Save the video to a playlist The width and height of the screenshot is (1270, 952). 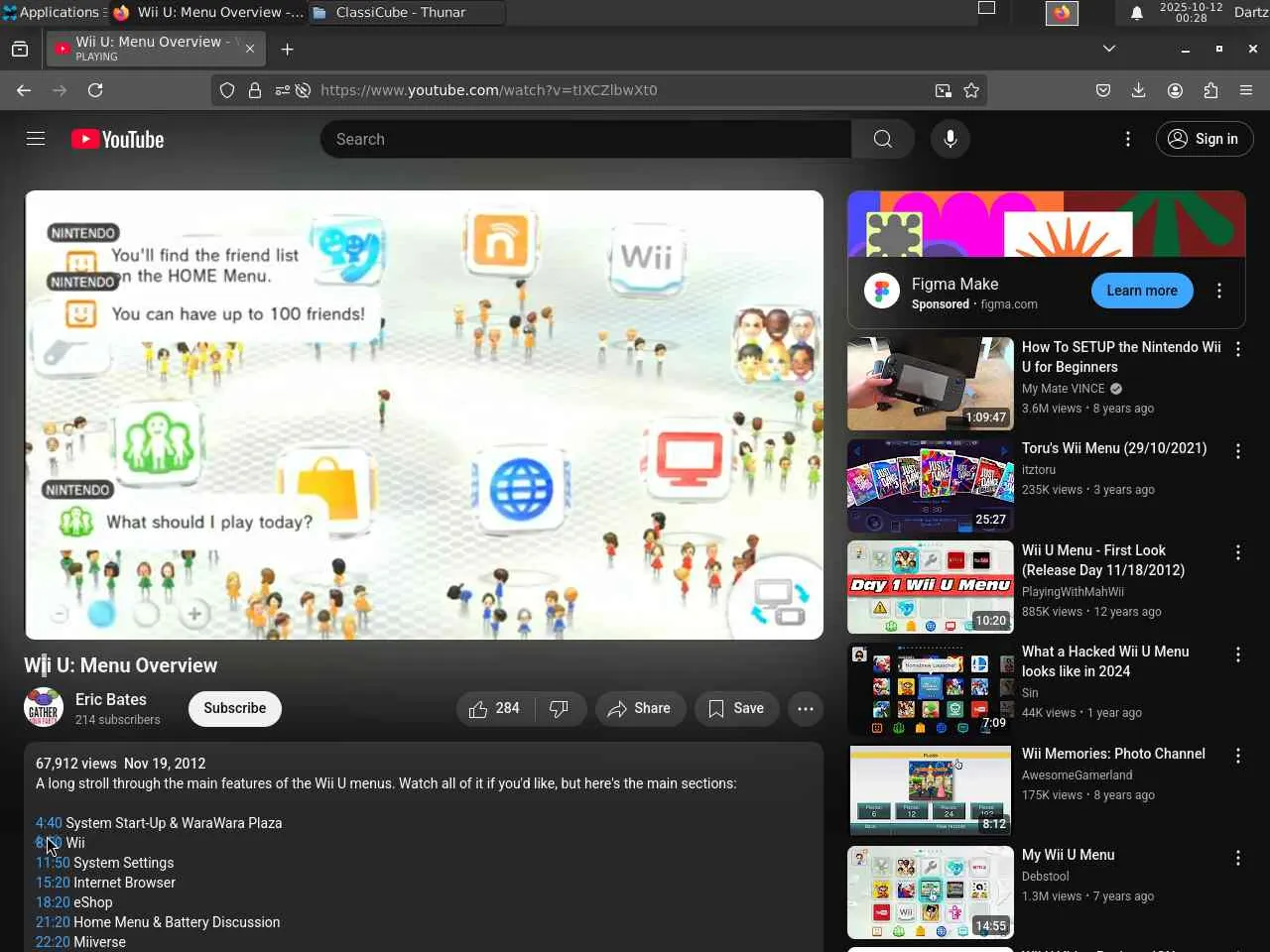[736, 709]
